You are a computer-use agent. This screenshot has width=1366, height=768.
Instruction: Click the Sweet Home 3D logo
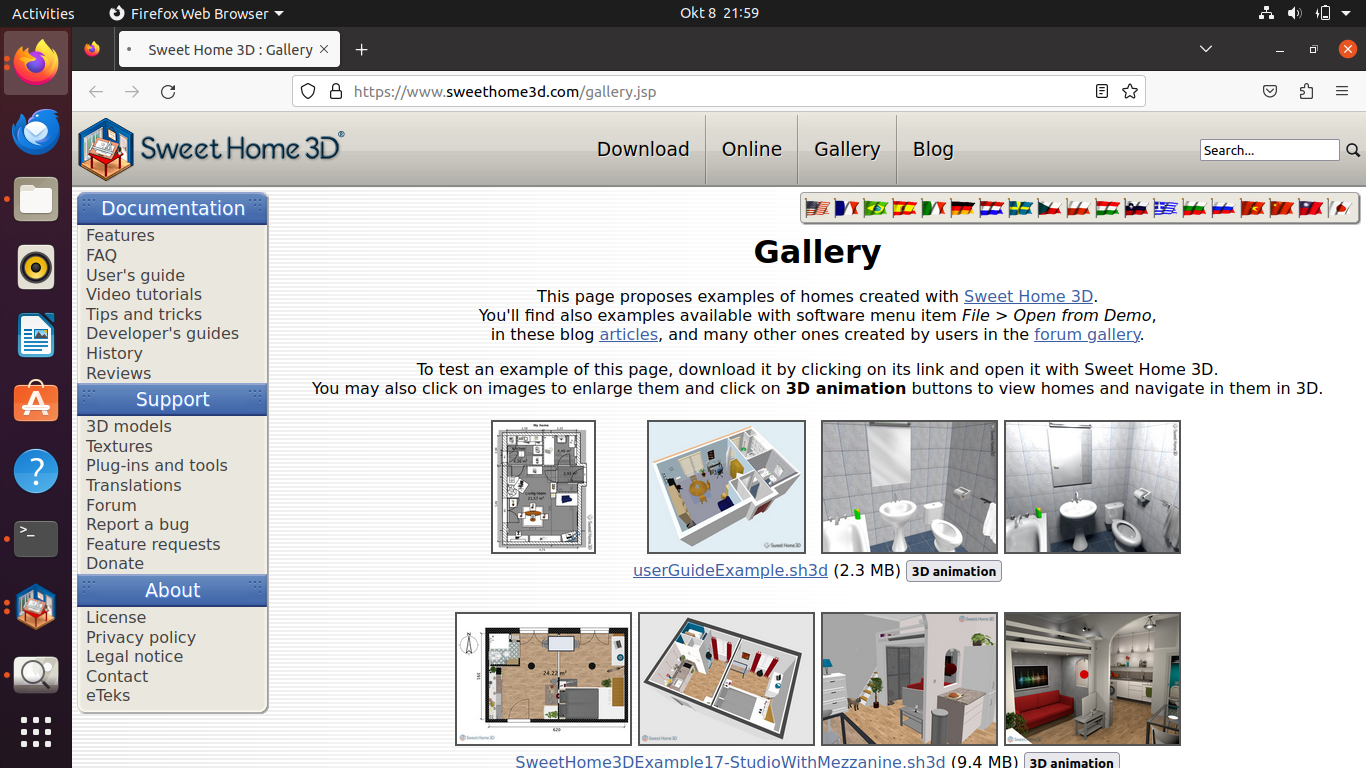(x=211, y=149)
